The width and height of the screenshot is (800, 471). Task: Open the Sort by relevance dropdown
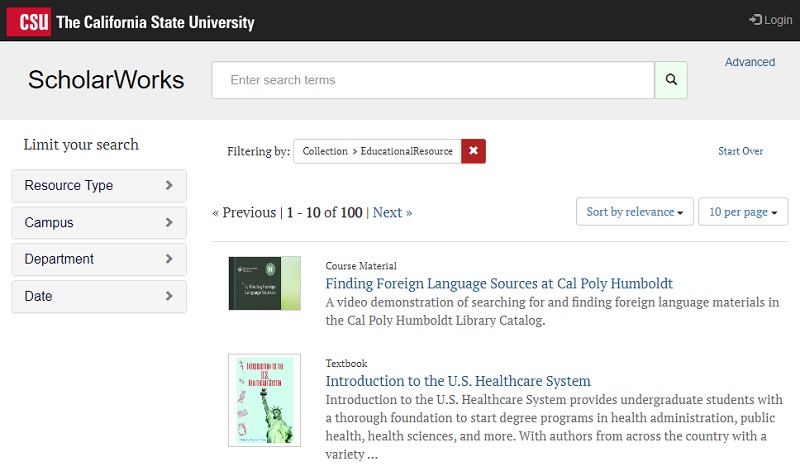click(635, 212)
